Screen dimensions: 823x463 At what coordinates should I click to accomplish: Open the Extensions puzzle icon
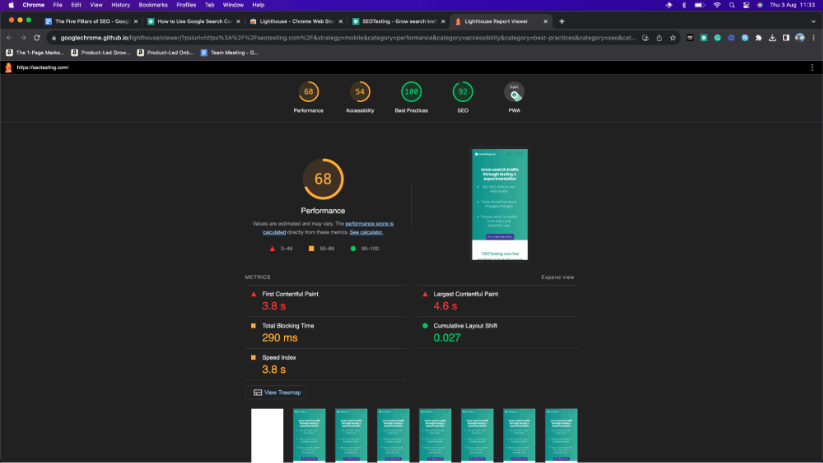pos(758,38)
